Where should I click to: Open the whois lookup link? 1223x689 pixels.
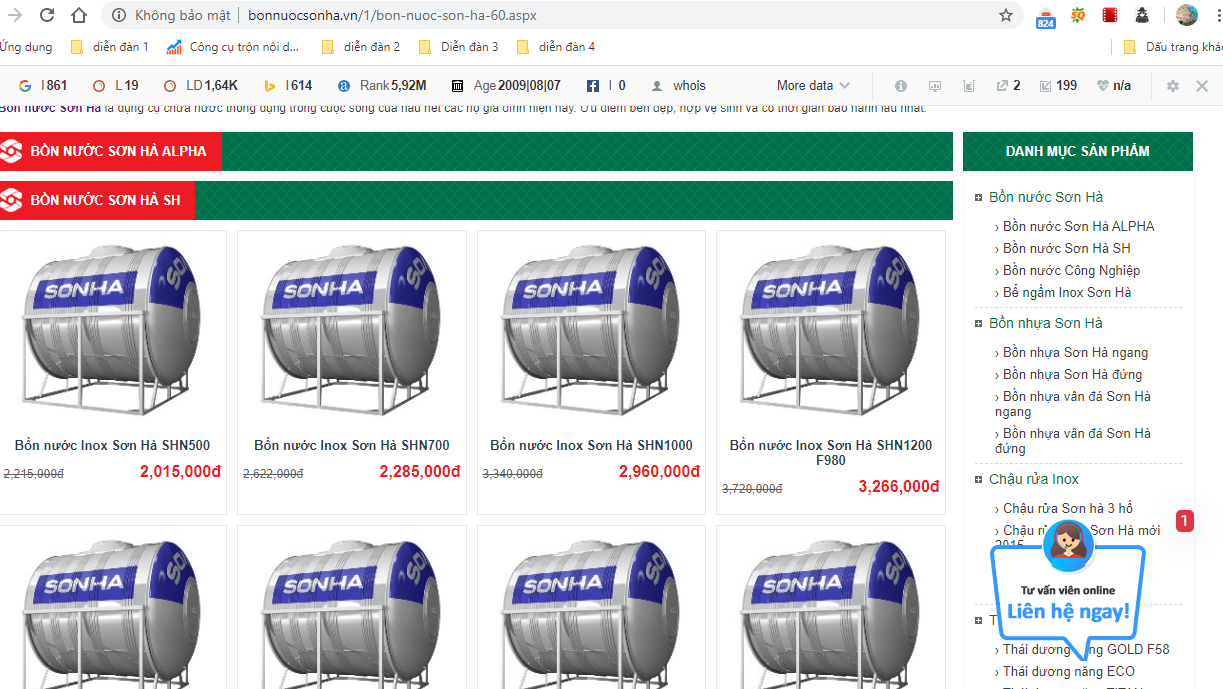(x=689, y=86)
